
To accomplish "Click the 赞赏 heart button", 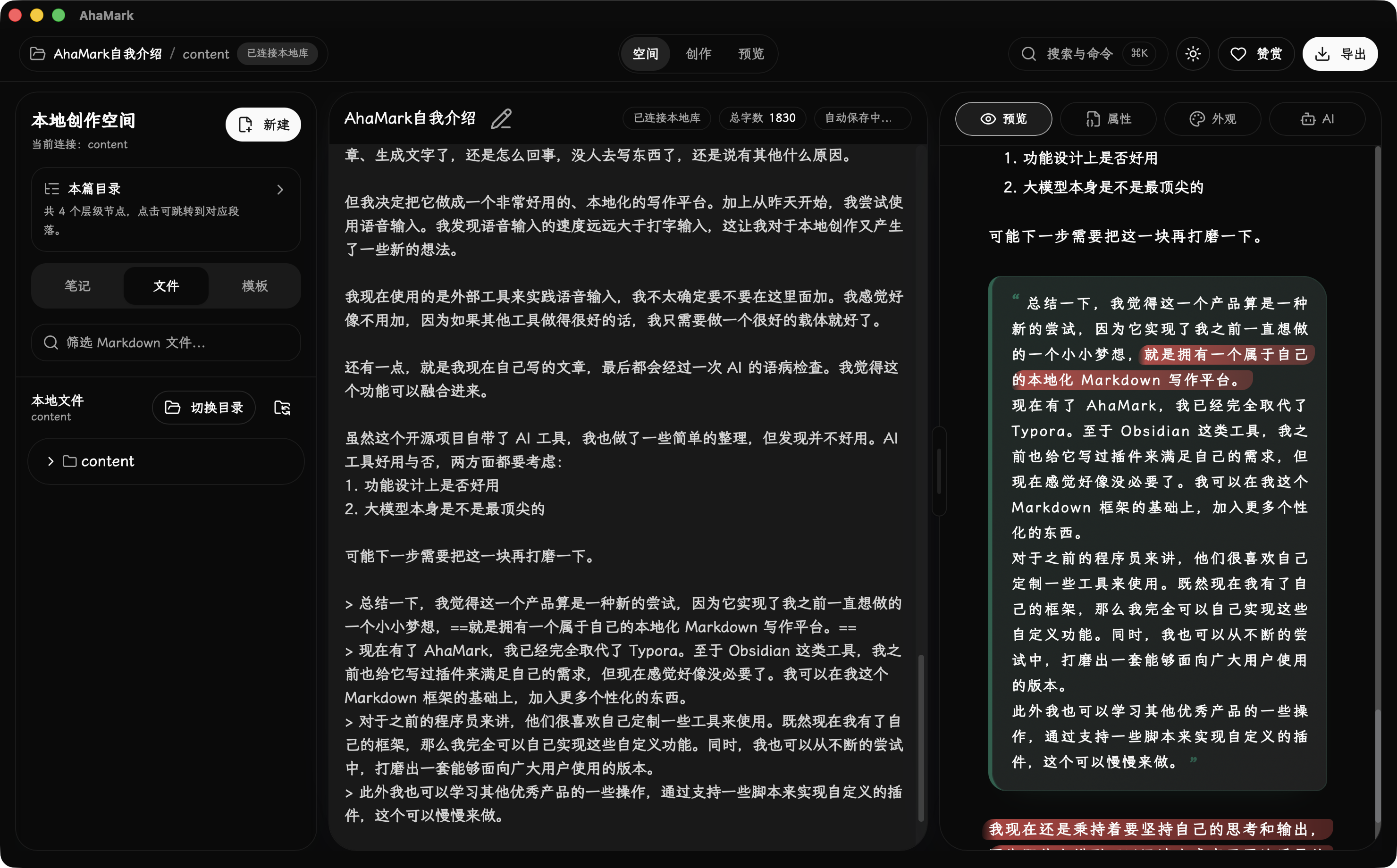I will pos(1256,54).
